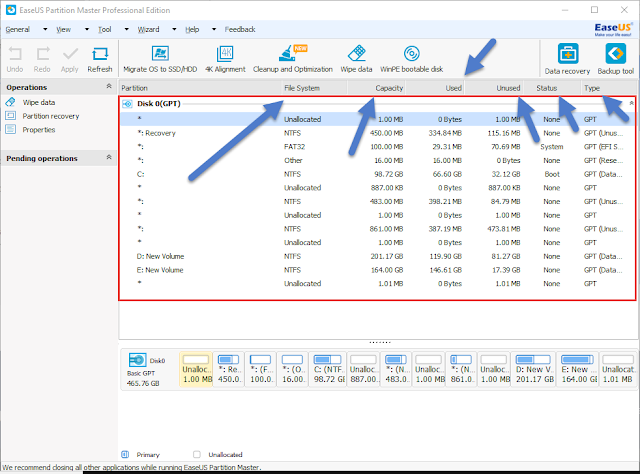The image size is (640, 474).
Task: Click the Undo toolbar icon
Action: point(15,59)
